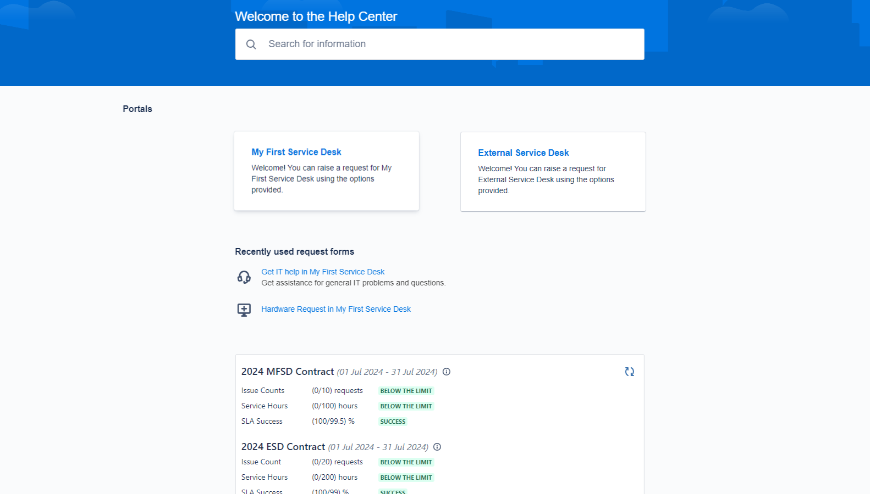Click the monitor icon beside Hardware Request
Screen dimensions: 870x494
244,309
